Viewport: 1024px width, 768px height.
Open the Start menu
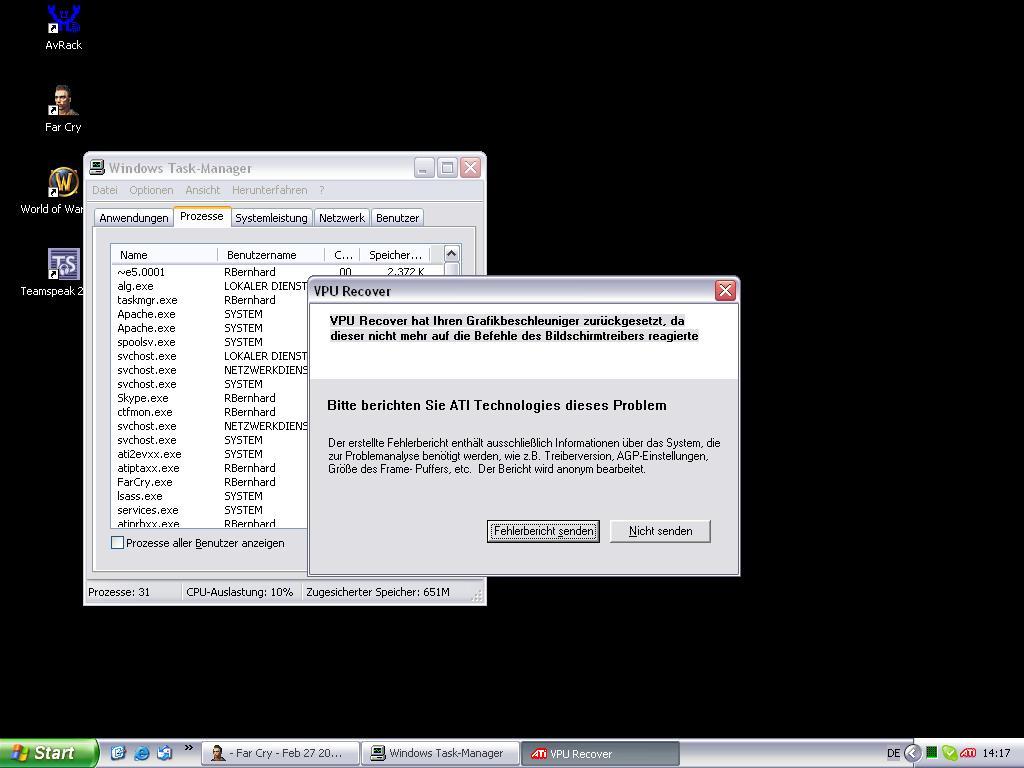[49, 753]
